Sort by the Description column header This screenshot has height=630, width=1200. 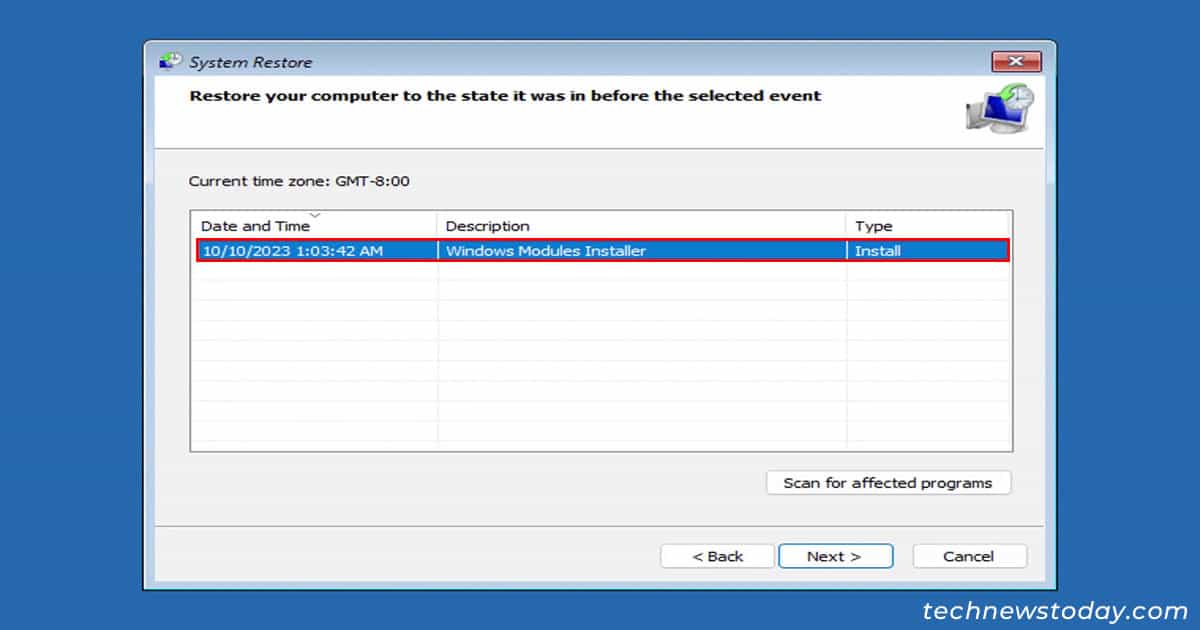coord(642,225)
